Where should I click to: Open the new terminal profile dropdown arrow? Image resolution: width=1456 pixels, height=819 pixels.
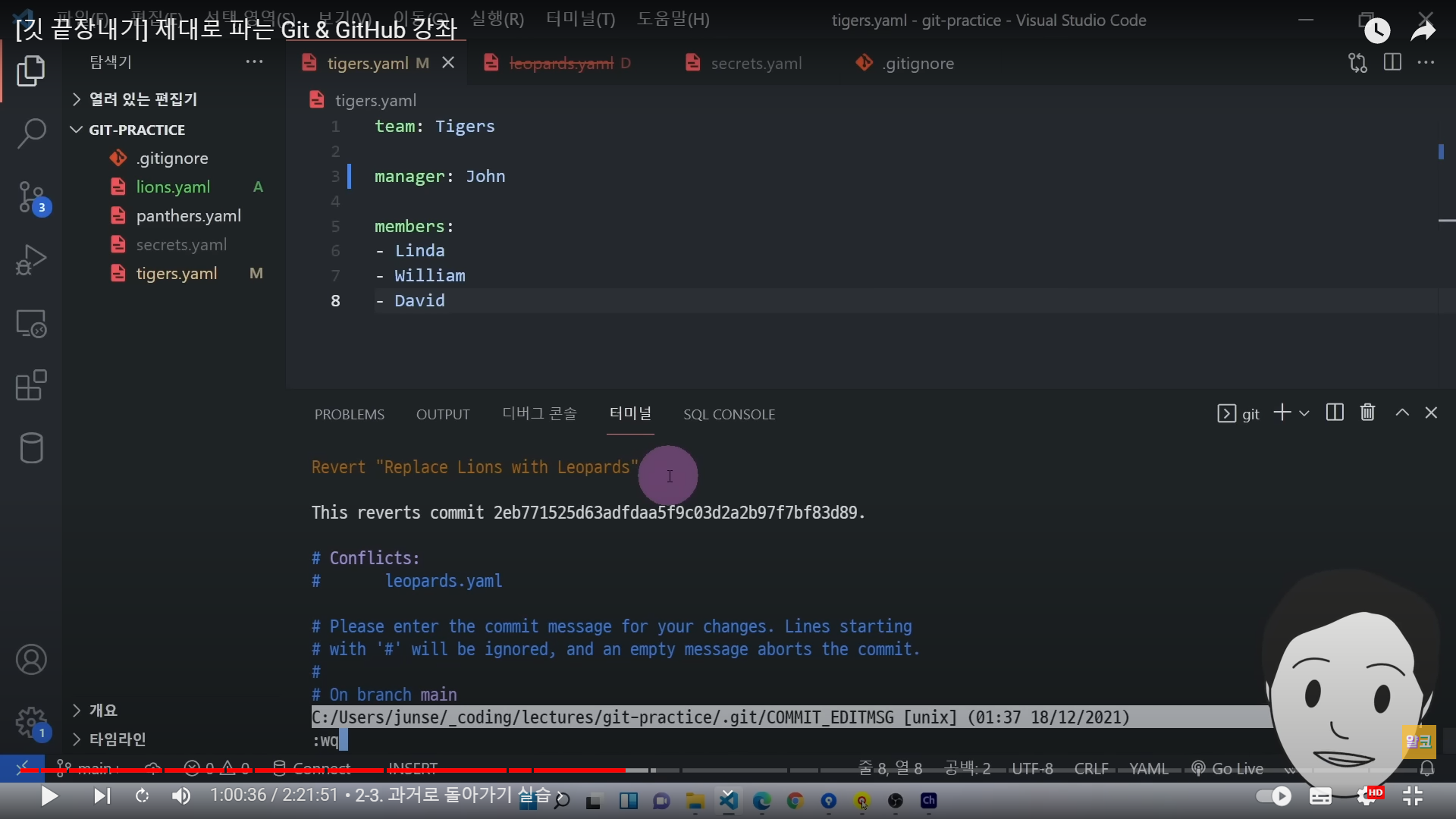pyautogui.click(x=1304, y=414)
